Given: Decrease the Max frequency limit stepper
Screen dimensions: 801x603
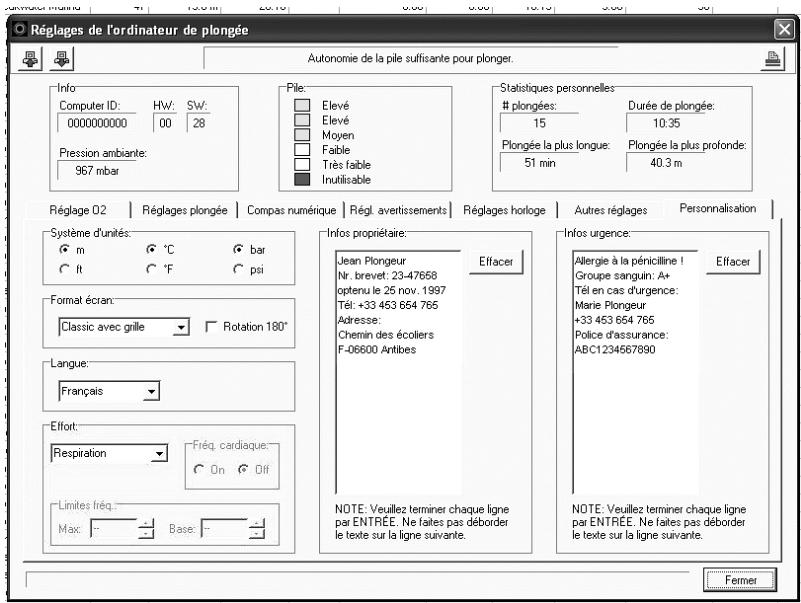Looking at the screenshot, I should 146,534.
